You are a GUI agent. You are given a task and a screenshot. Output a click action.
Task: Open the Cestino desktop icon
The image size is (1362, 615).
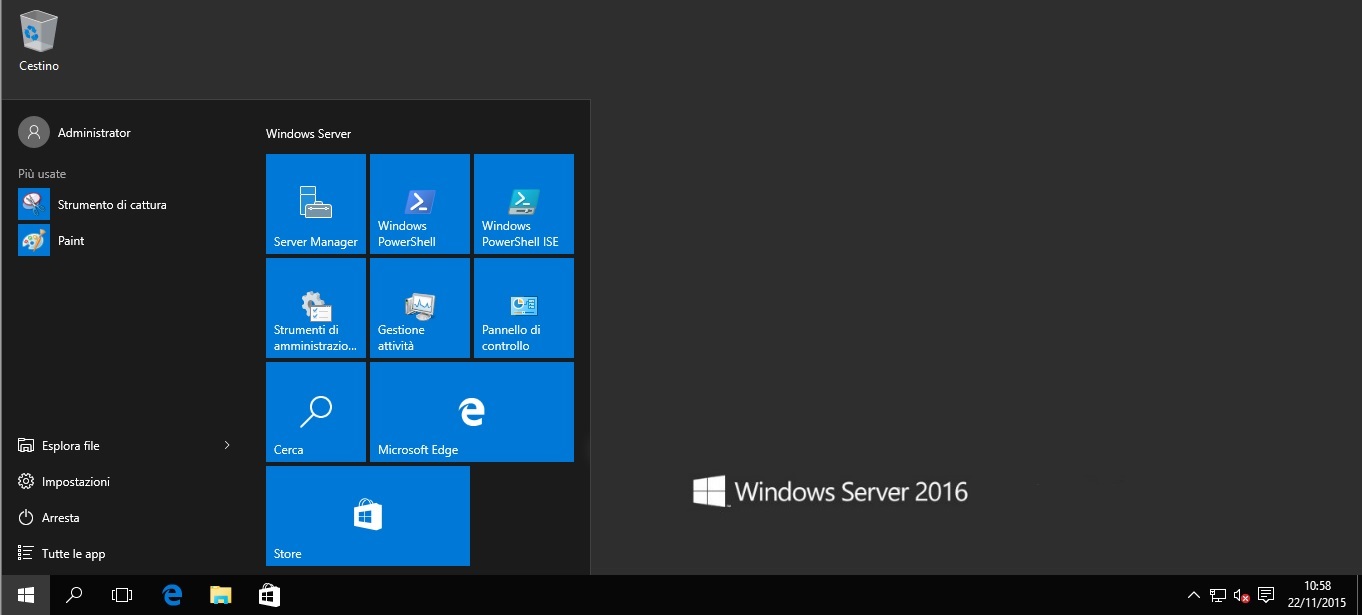click(x=39, y=42)
